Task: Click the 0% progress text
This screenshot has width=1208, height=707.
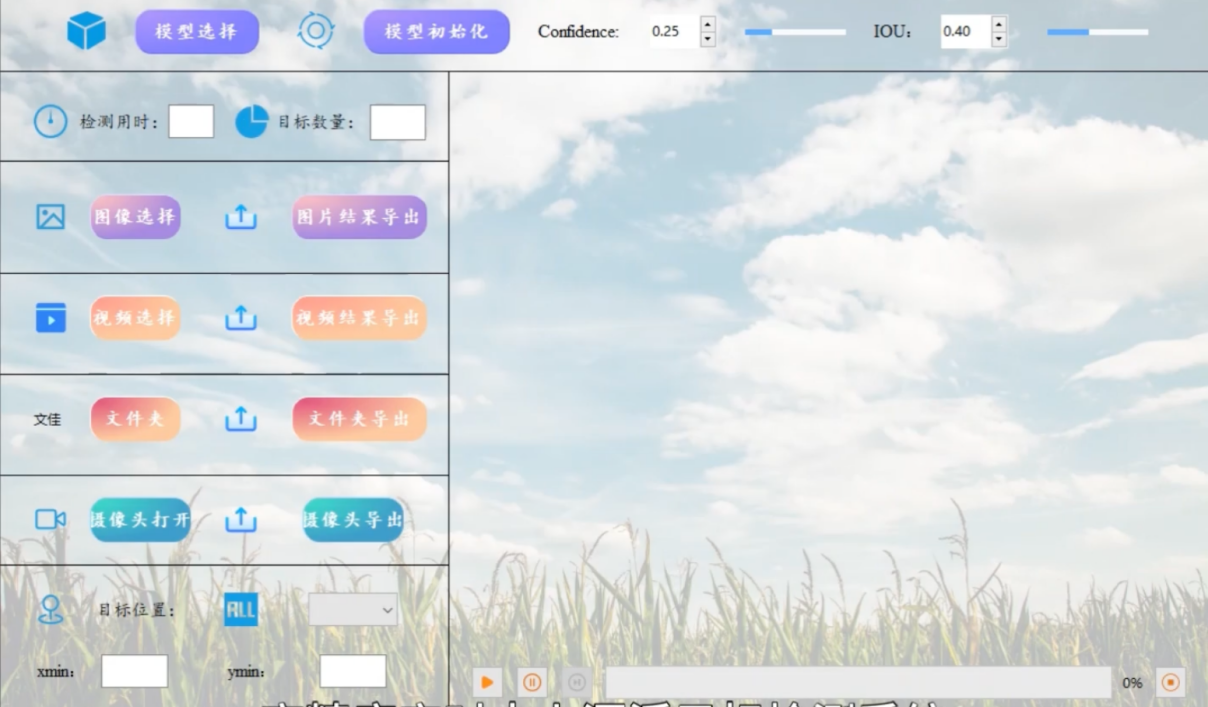Action: tap(1132, 683)
